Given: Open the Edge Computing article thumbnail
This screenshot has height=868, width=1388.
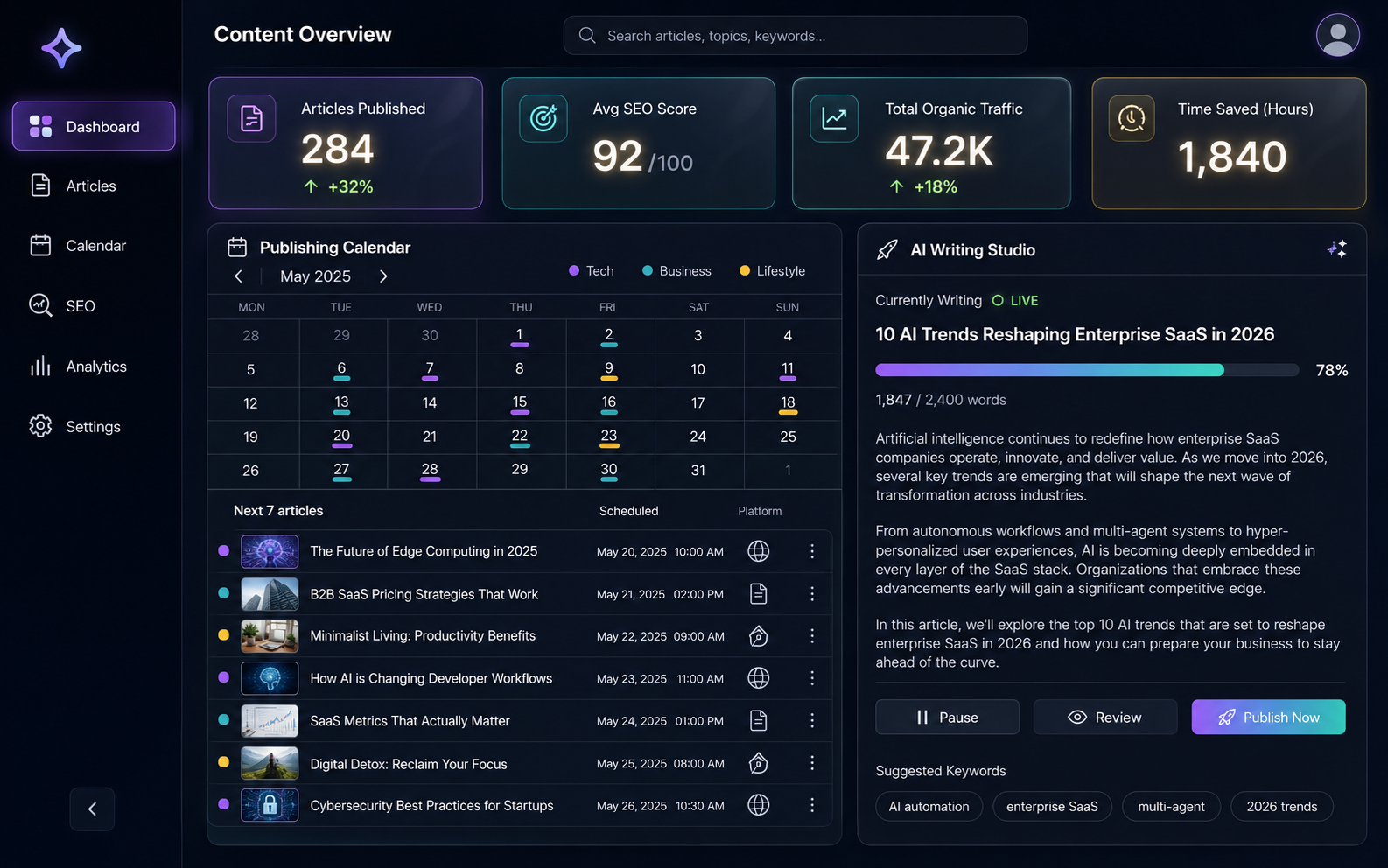Looking at the screenshot, I should pos(270,551).
